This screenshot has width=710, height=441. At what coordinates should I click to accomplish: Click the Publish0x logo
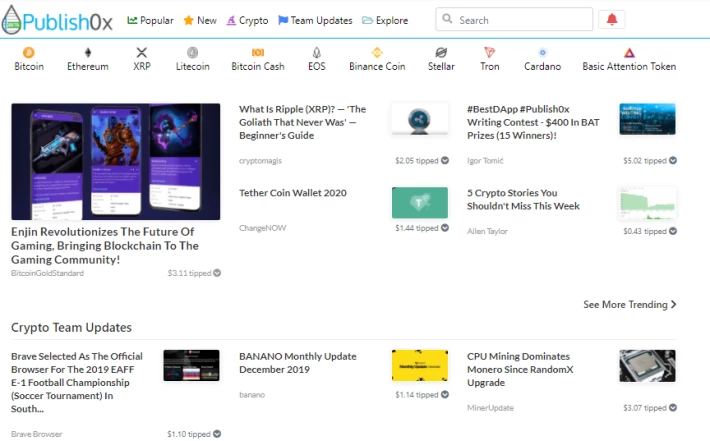(x=57, y=20)
